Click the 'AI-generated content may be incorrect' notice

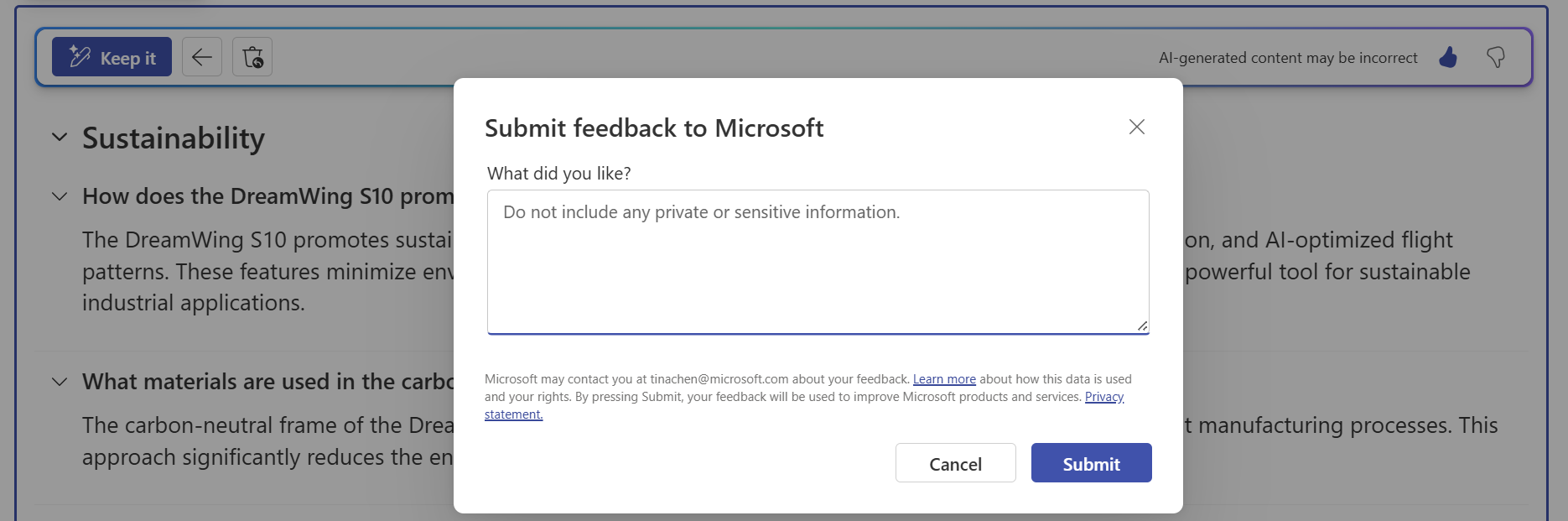1288,58
